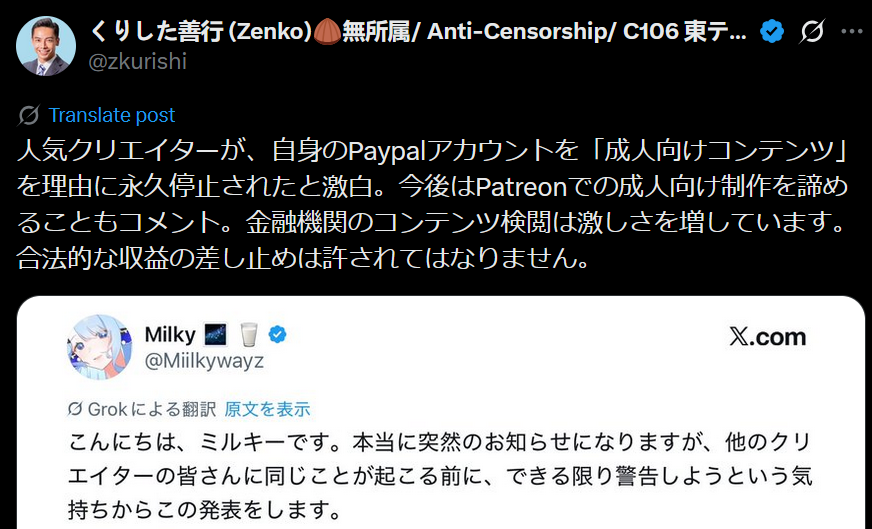872x529 pixels.
Task: Click Zenko's blue verified badge
Action: point(772,31)
